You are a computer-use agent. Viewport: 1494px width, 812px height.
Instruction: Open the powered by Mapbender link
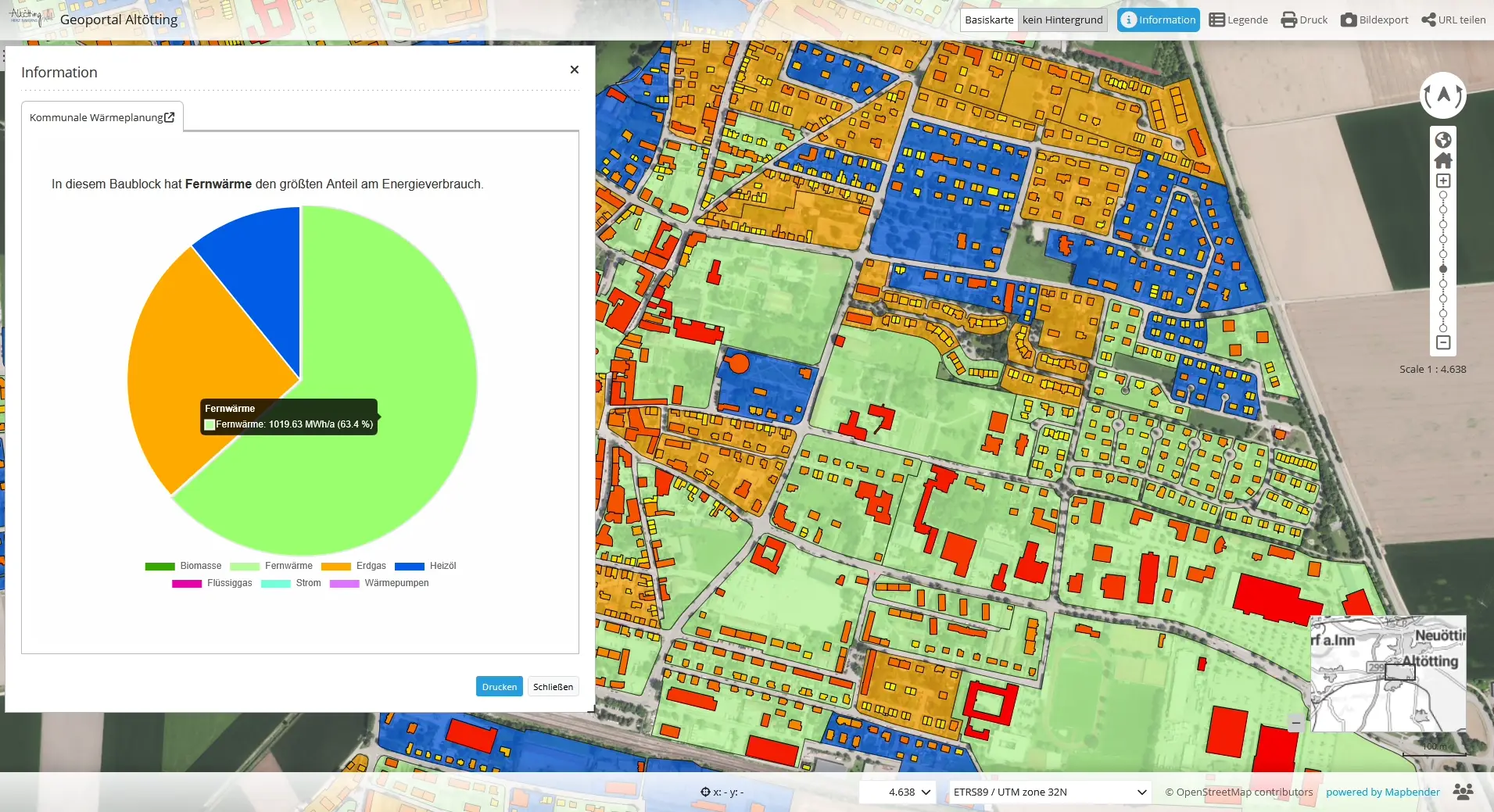(1383, 792)
